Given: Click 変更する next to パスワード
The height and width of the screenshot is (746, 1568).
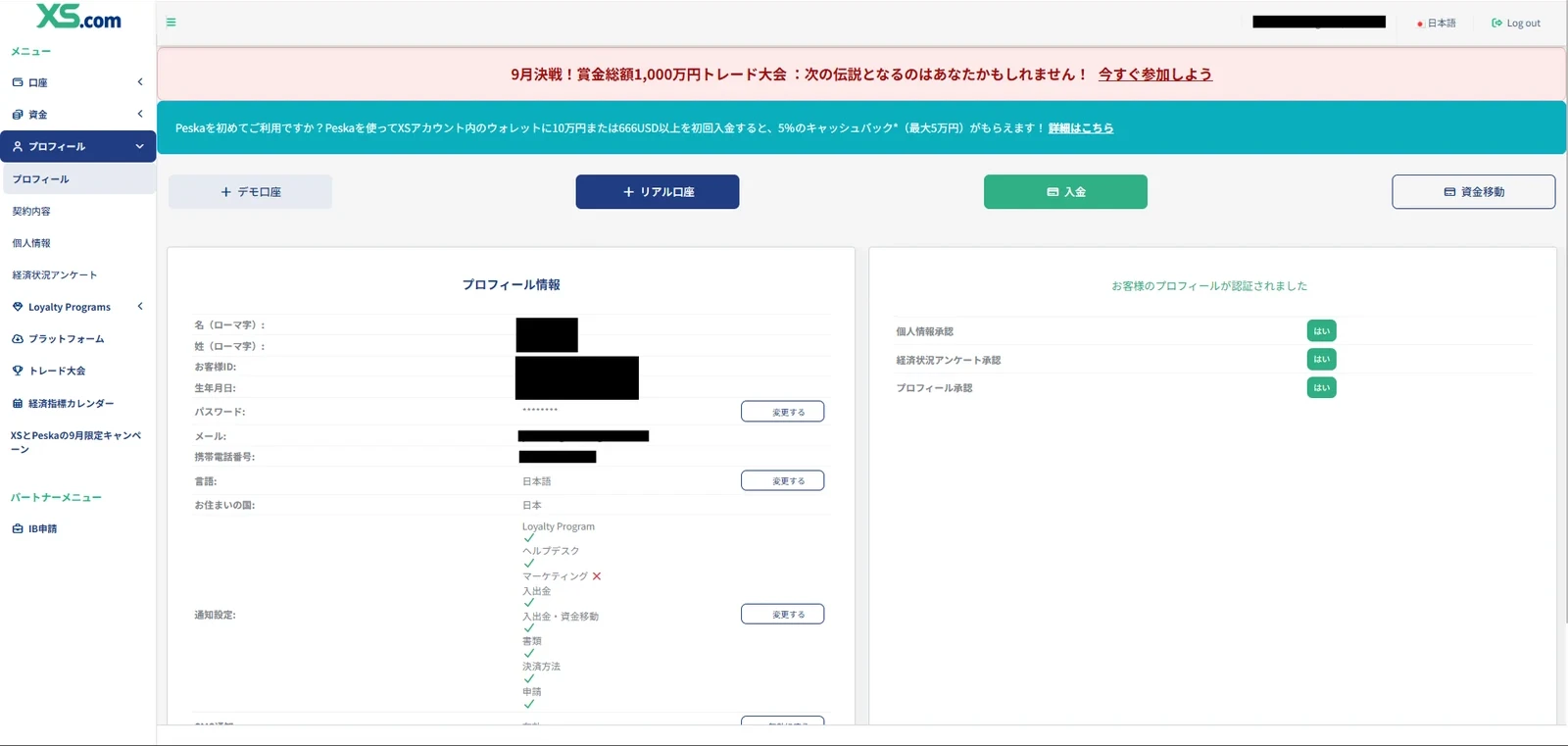Looking at the screenshot, I should pyautogui.click(x=783, y=412).
